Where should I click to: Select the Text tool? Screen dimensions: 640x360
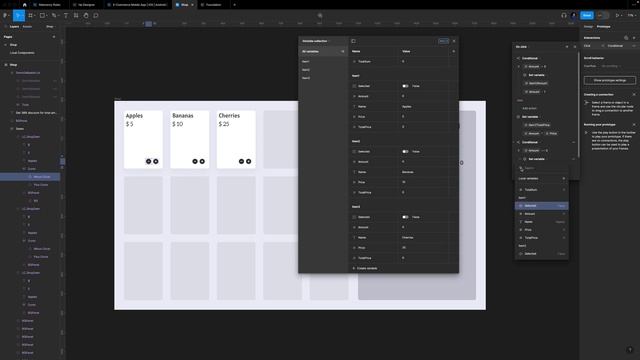click(x=66, y=16)
